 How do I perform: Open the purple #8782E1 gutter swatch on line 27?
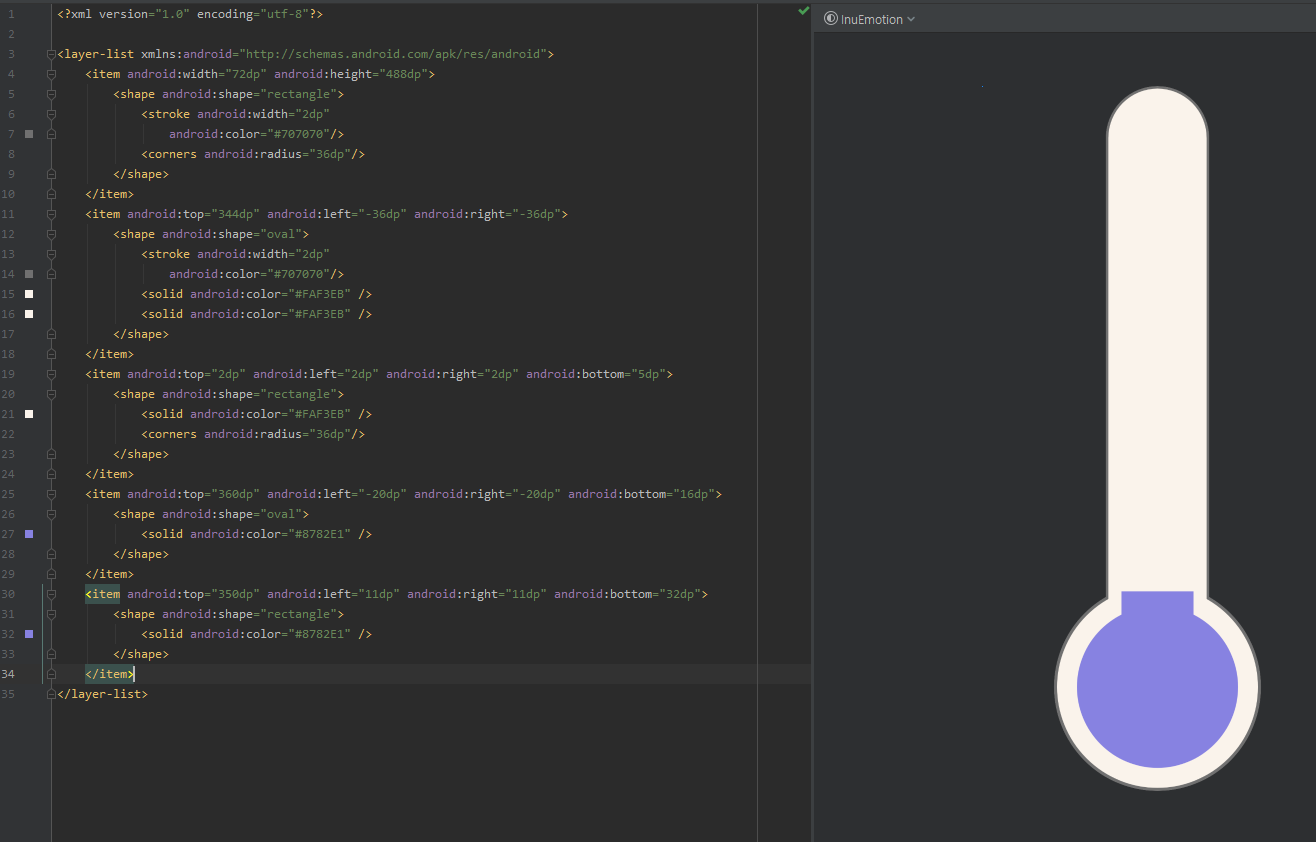[x=29, y=534]
